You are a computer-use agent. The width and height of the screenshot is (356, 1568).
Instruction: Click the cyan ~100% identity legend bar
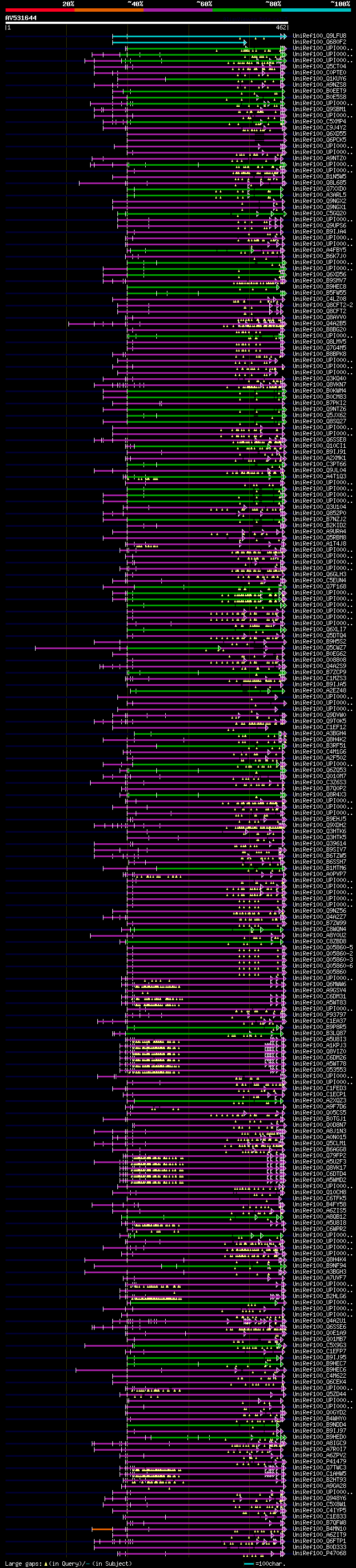coord(316,10)
